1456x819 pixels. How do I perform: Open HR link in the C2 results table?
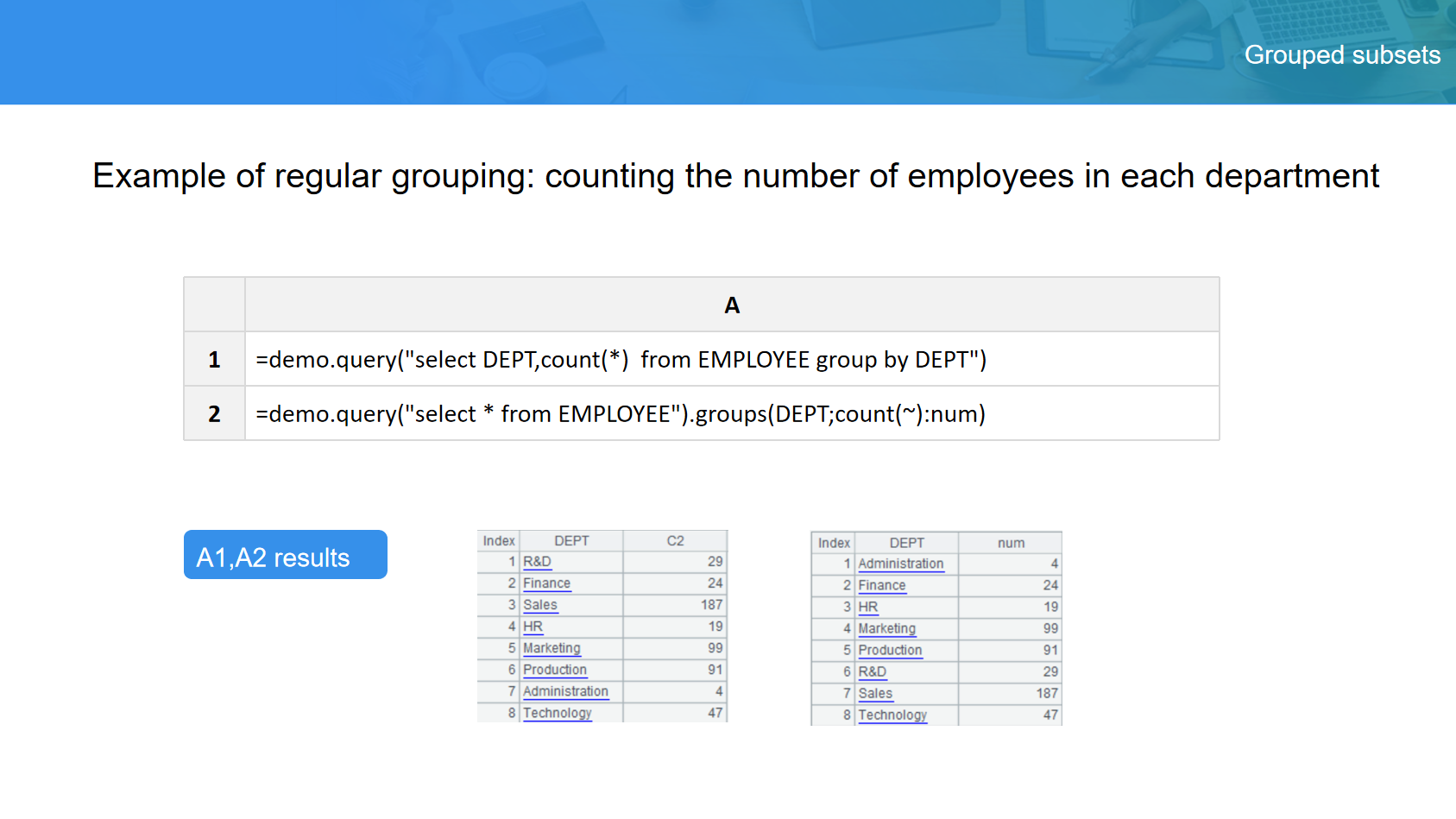point(533,627)
